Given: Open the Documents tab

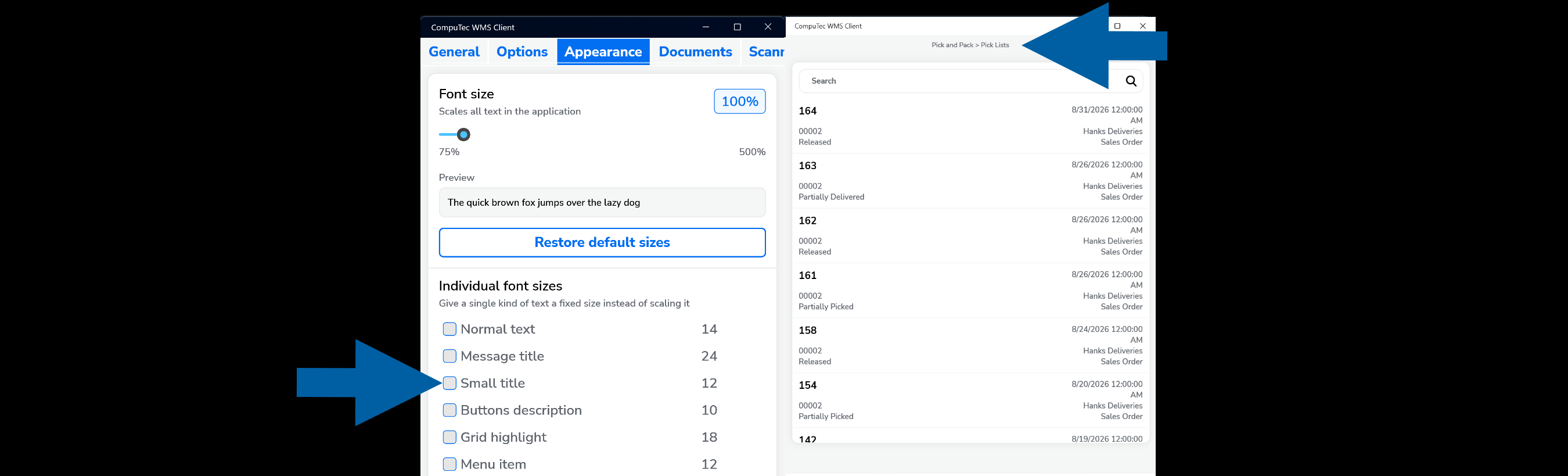Looking at the screenshot, I should coord(695,52).
